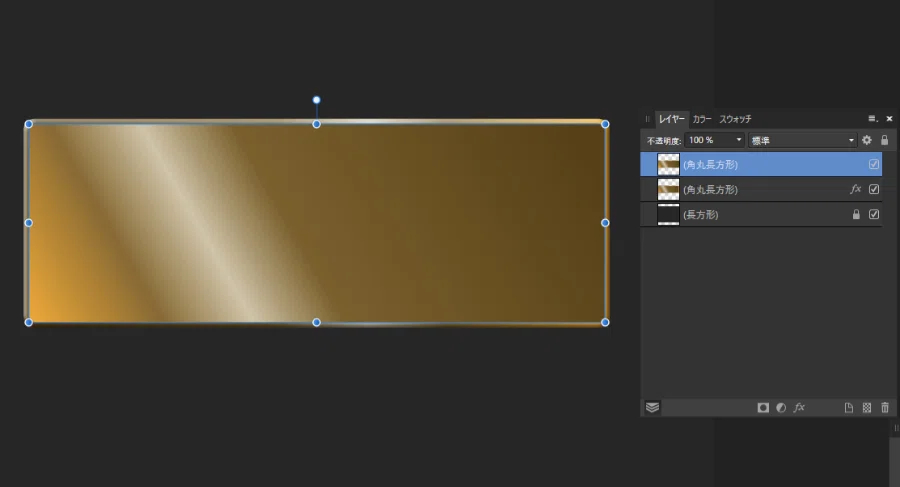
Task: Open fx effects icon on second 角丸長方形 layer
Action: (855, 189)
